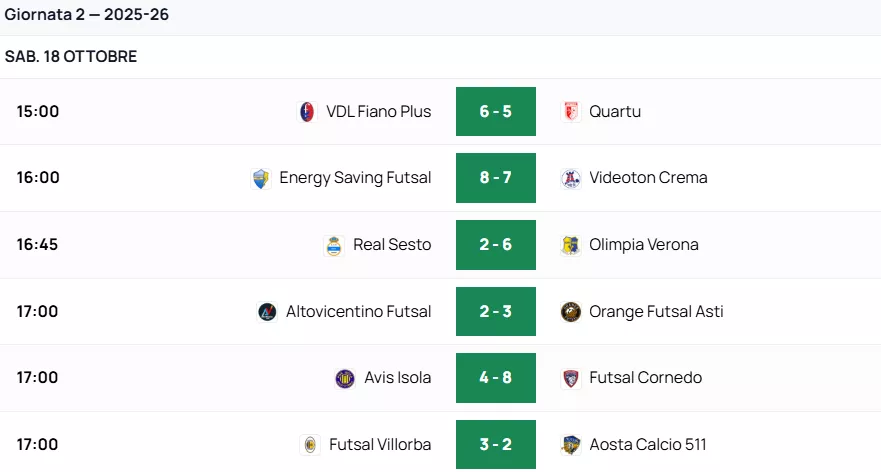Open the 2 - 6 score box
Screen dimensions: 881x472
[x=496, y=245]
